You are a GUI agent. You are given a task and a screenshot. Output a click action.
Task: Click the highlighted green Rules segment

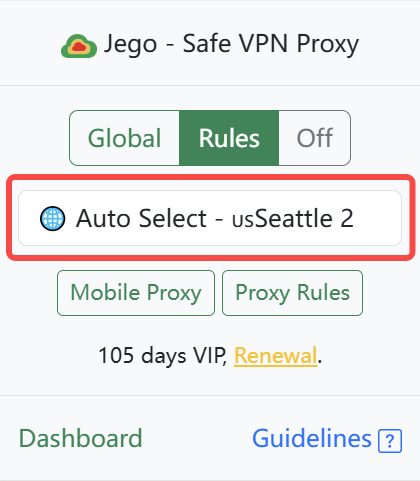tap(229, 138)
